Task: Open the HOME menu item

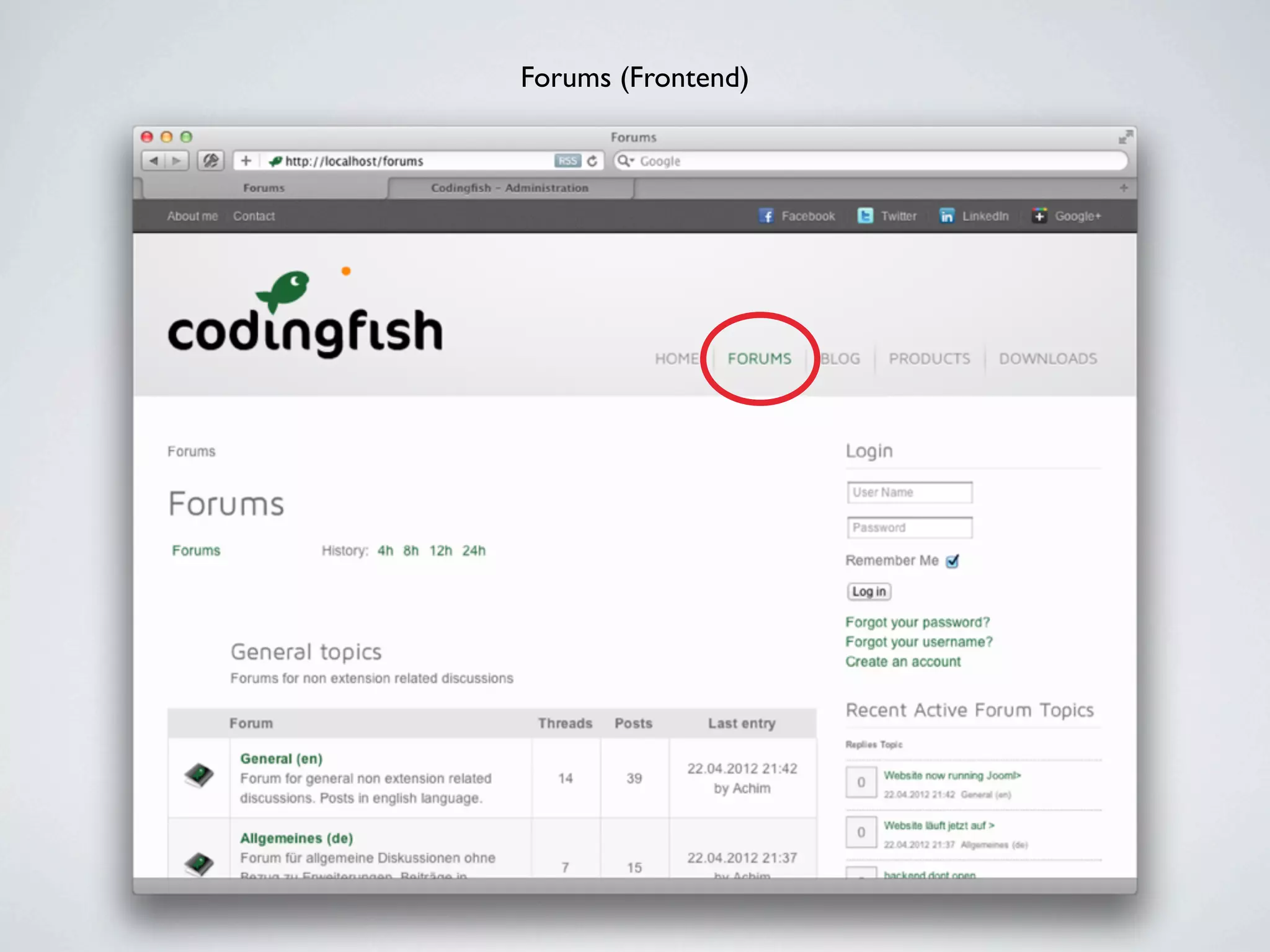Action: click(677, 359)
